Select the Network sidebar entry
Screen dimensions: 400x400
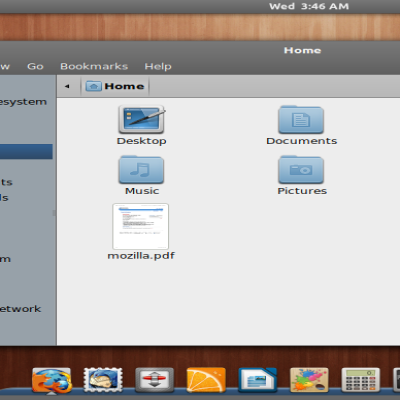coord(21,309)
